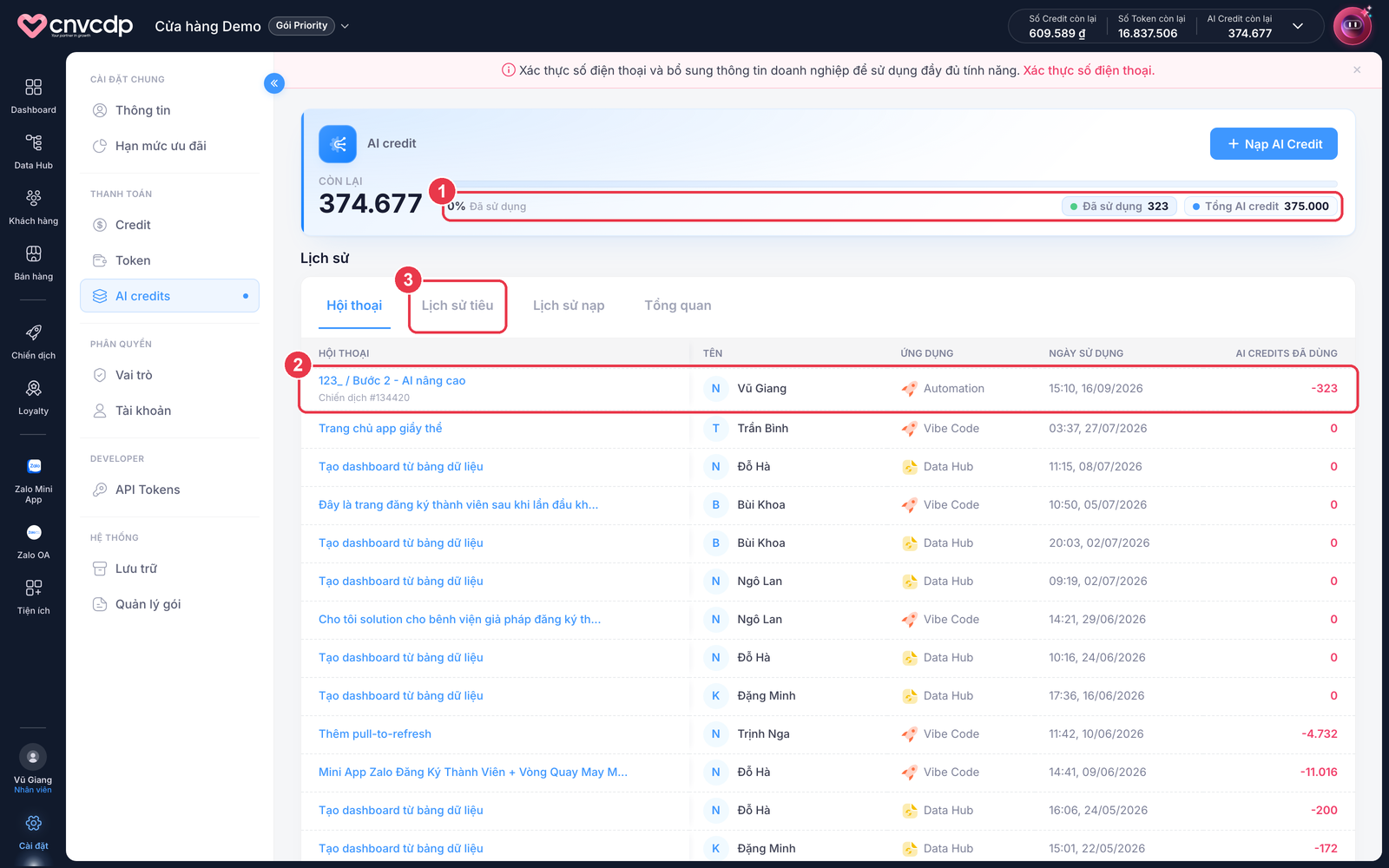Open Vai trò permissions menu

[x=169, y=375]
